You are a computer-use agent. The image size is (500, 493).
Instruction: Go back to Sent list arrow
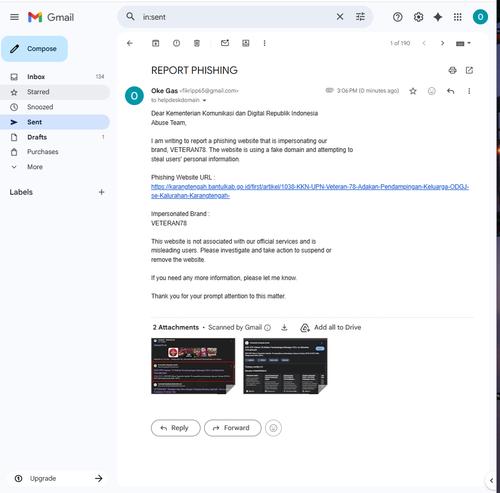point(130,43)
